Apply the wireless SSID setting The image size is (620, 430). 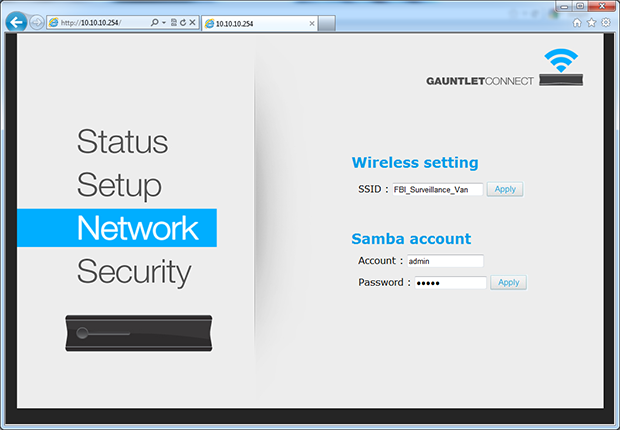coord(505,189)
